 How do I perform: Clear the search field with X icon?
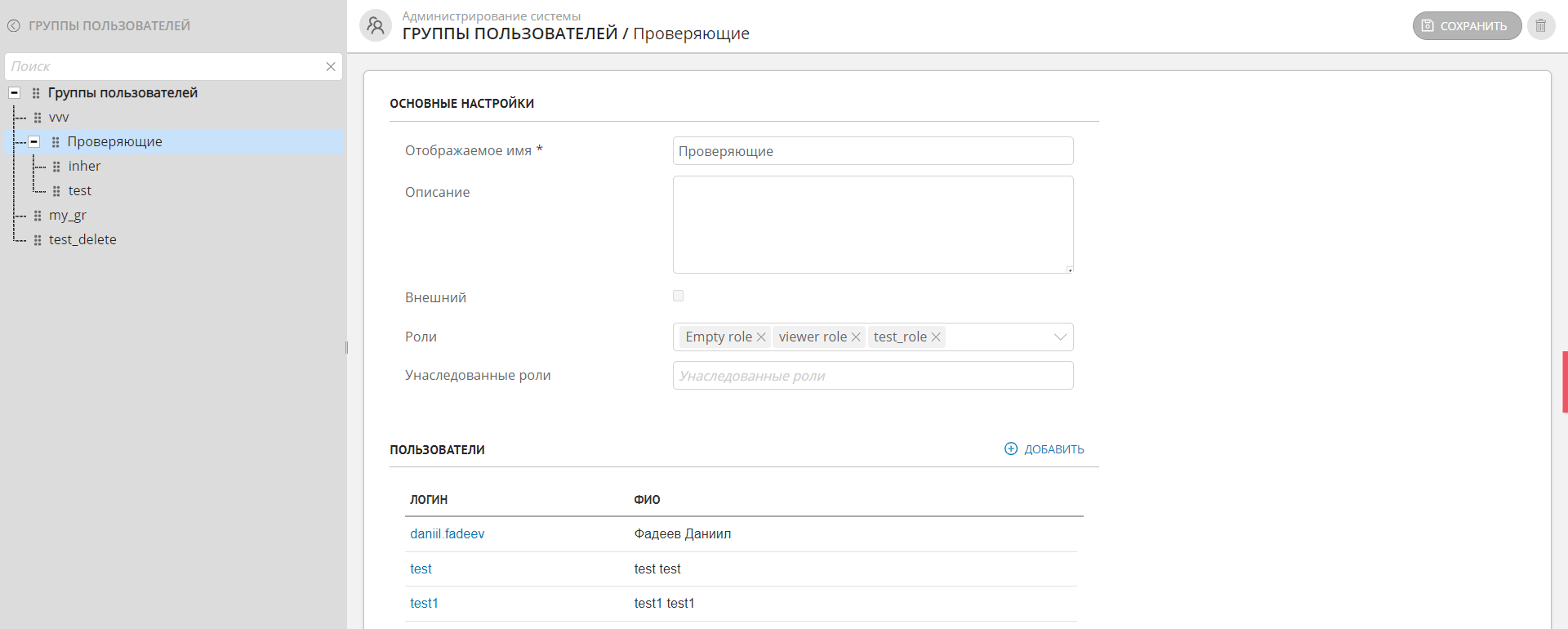(331, 67)
